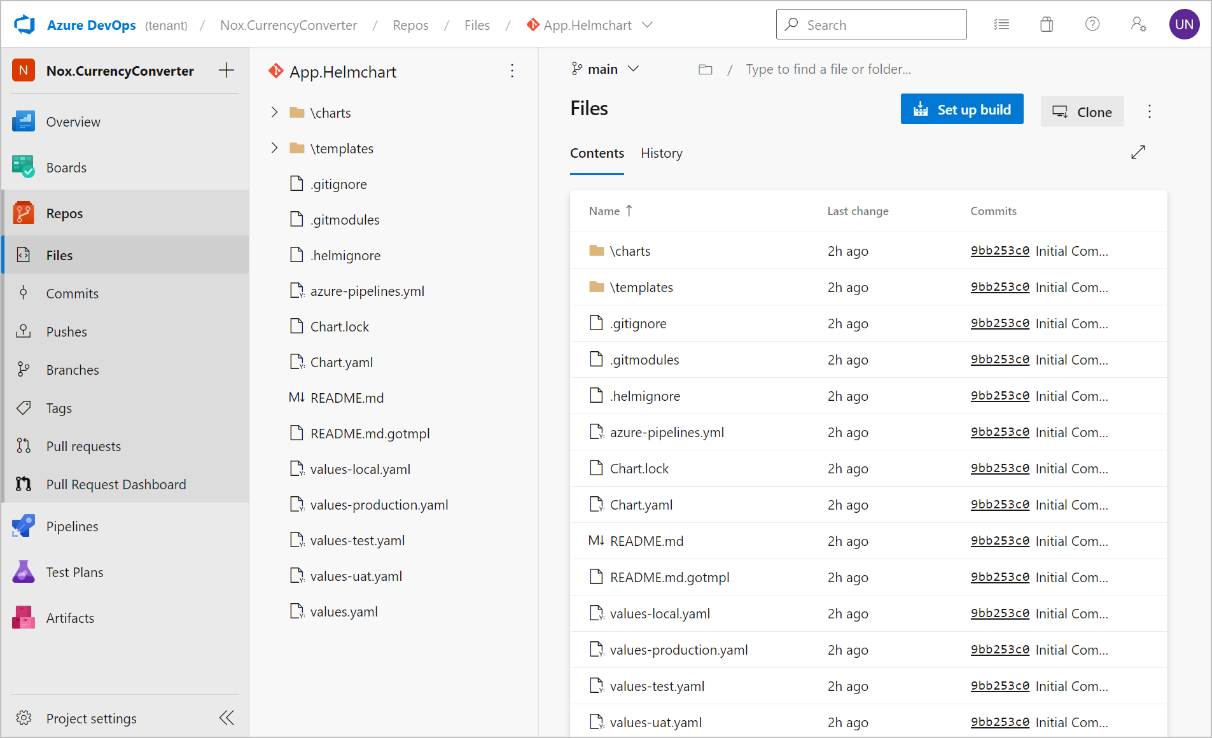This screenshot has height=738, width=1212.
Task: Click the plus icon next to Nox.CurrencyConverter
Action: click(x=226, y=71)
